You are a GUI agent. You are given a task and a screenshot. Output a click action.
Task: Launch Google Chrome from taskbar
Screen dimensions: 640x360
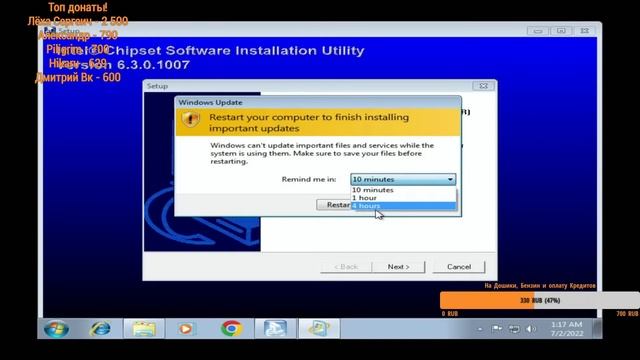tap(231, 329)
